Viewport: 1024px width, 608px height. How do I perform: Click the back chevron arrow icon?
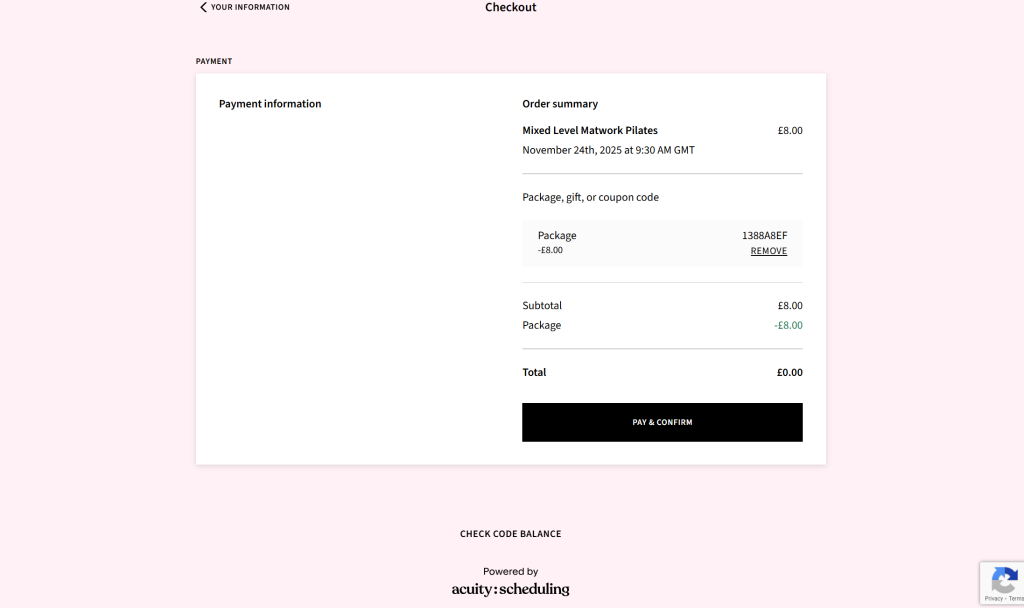(204, 7)
